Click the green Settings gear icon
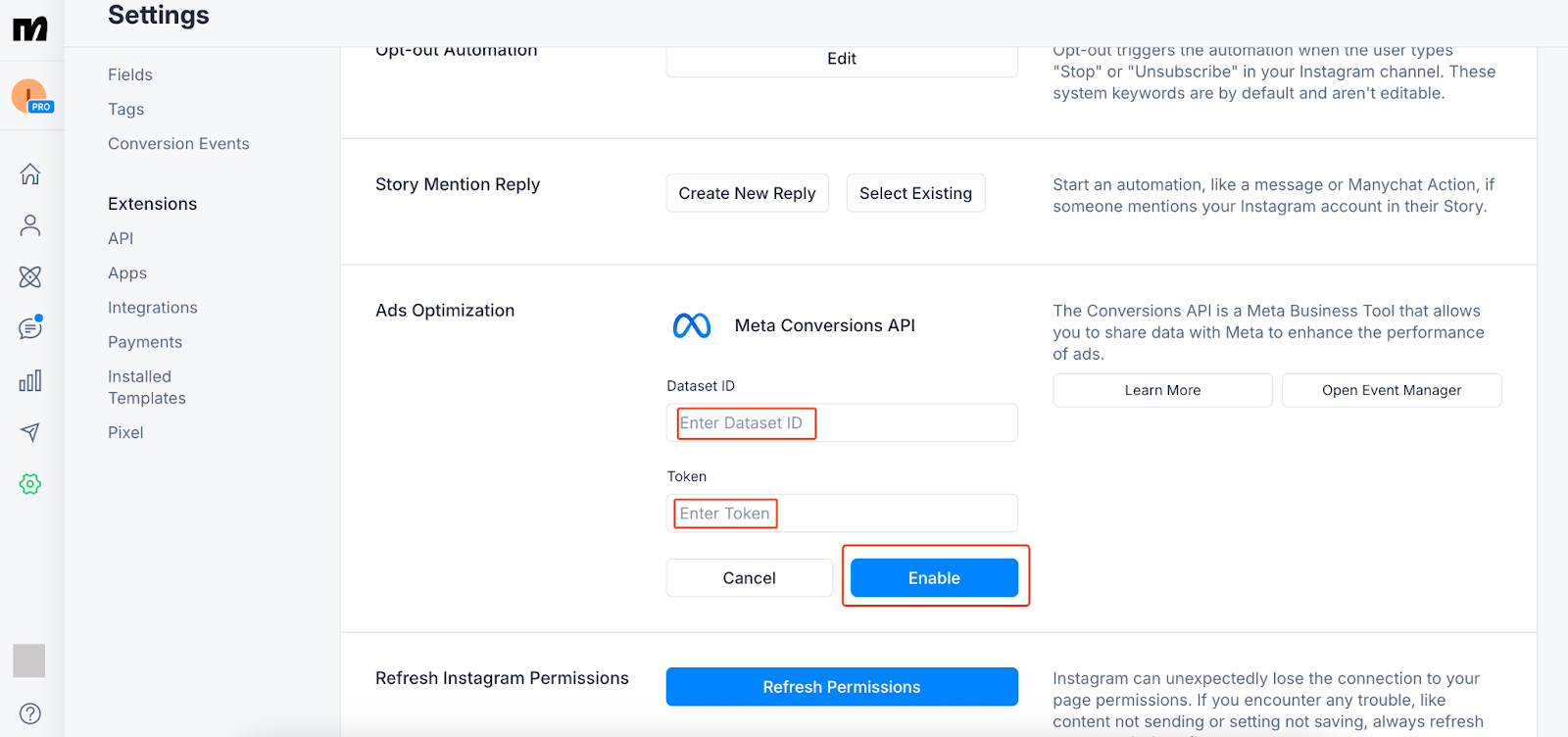1568x737 pixels. (29, 483)
